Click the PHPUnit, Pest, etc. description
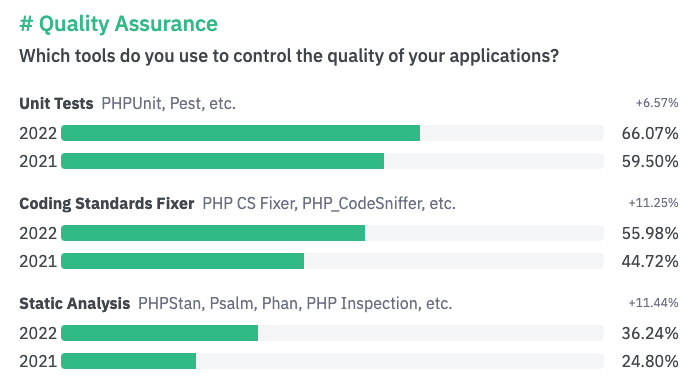Screen dimensions: 697x378 (x=168, y=104)
